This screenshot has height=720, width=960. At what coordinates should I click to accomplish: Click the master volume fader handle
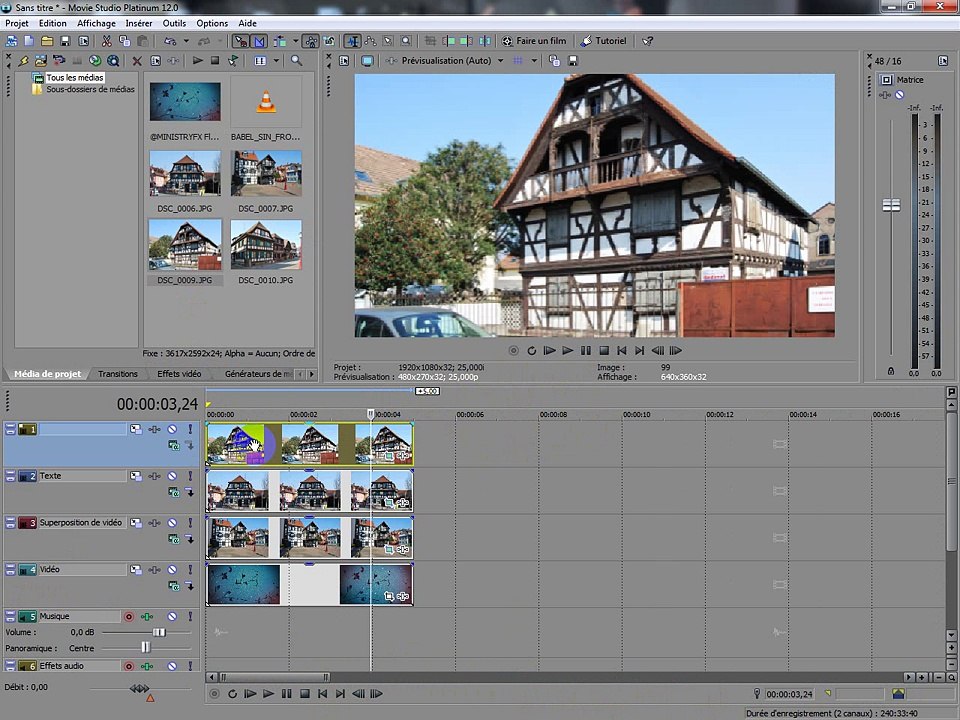(x=891, y=205)
